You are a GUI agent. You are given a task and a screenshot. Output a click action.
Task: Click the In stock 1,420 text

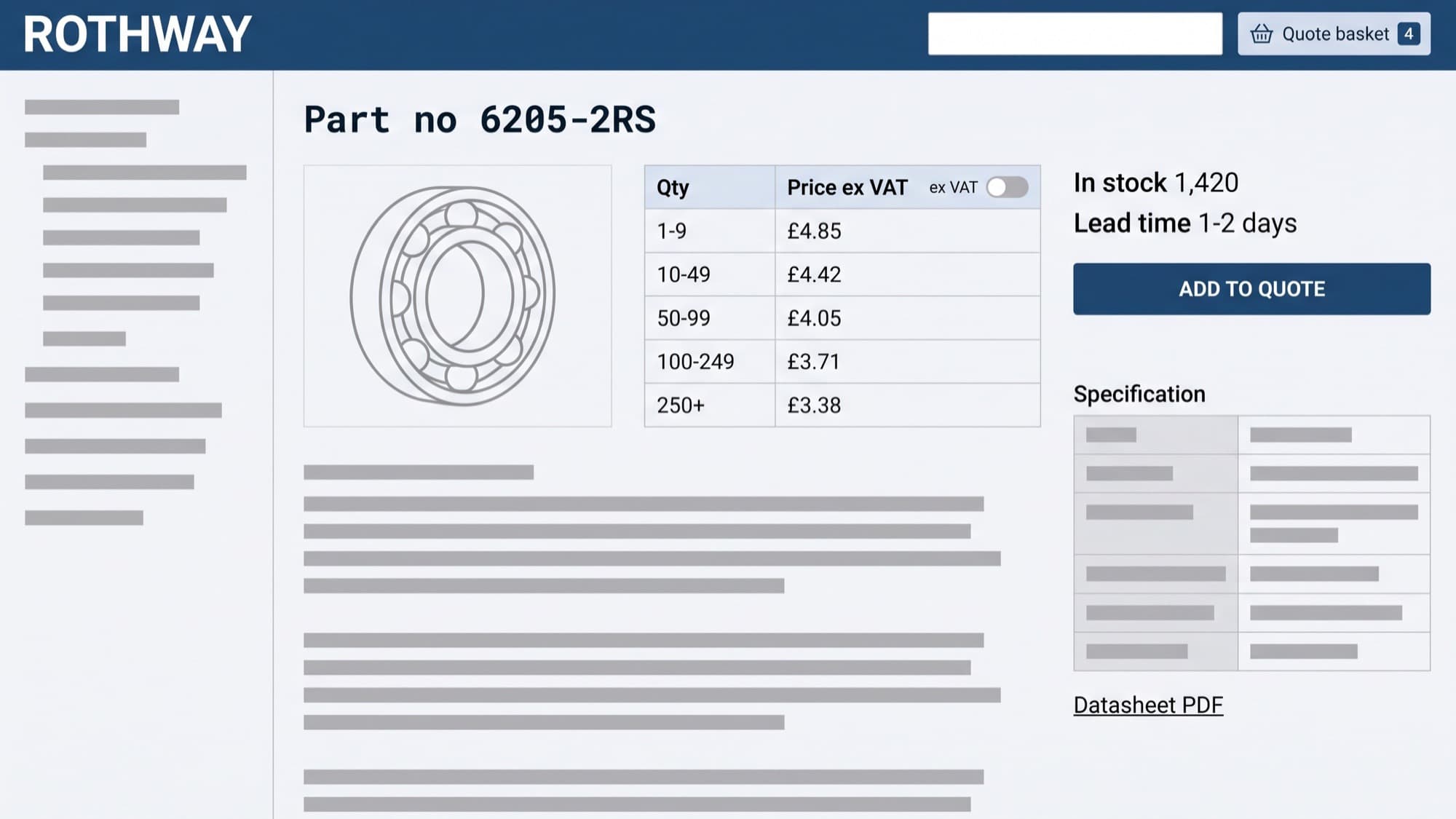coord(1156,182)
